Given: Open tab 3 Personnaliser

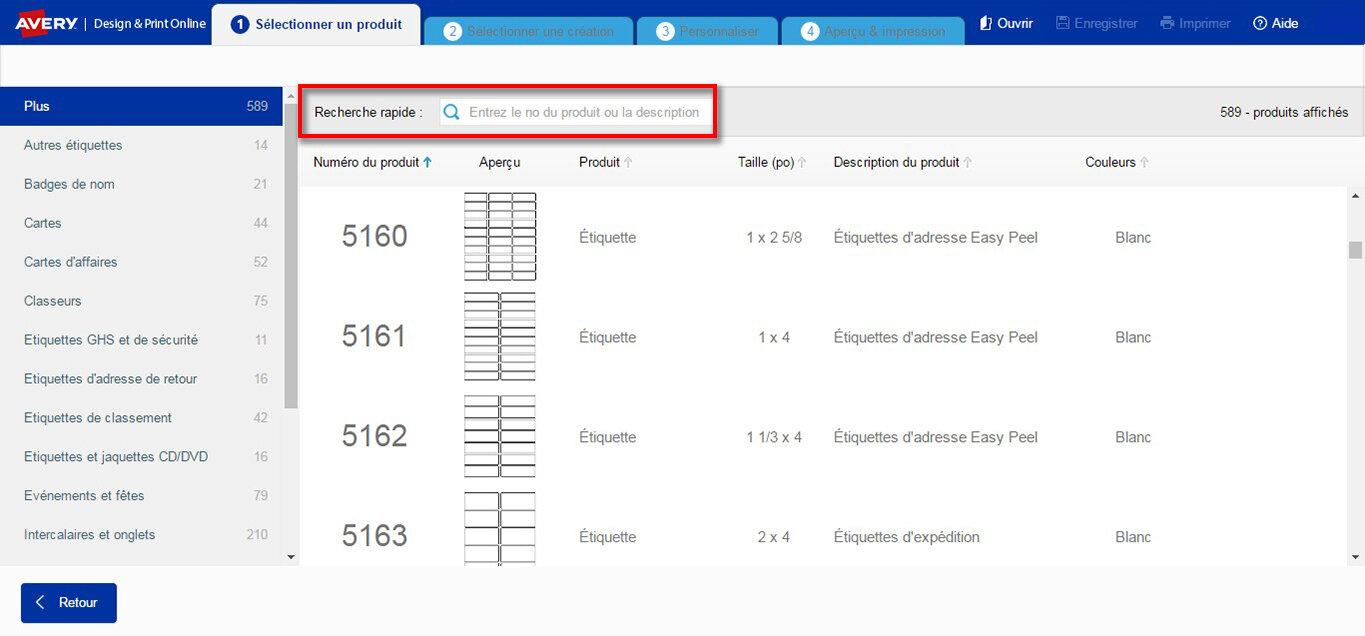Looking at the screenshot, I should (707, 31).
